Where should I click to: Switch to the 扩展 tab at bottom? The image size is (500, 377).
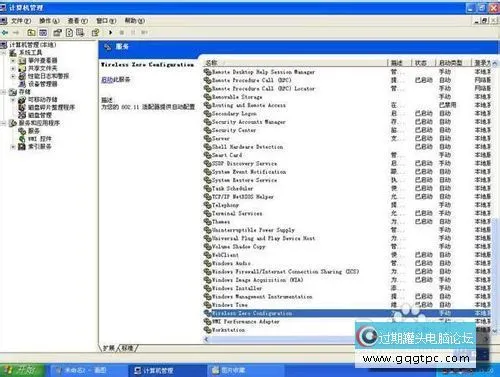pos(109,348)
